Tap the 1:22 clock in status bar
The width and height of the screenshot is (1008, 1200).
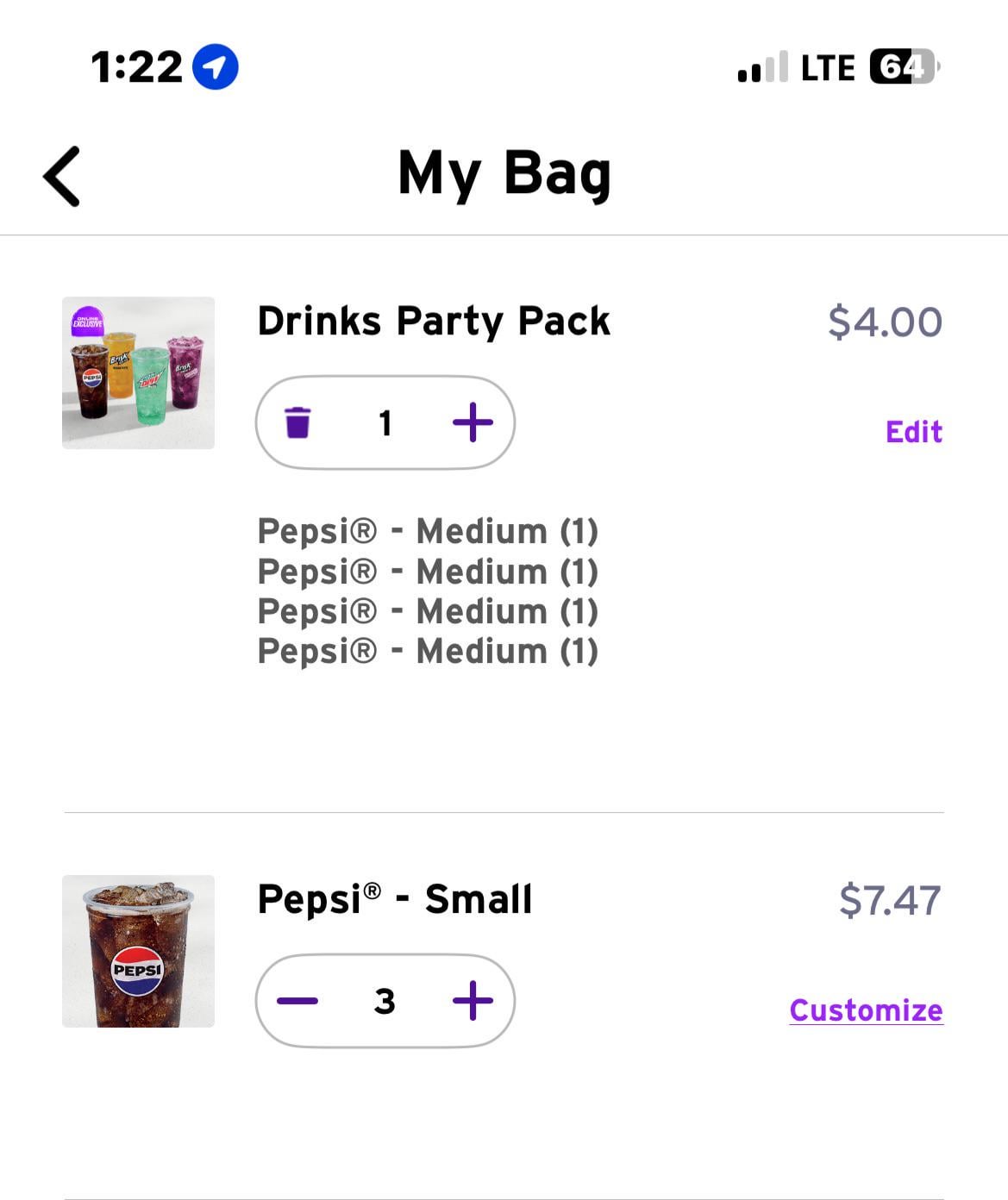(137, 67)
